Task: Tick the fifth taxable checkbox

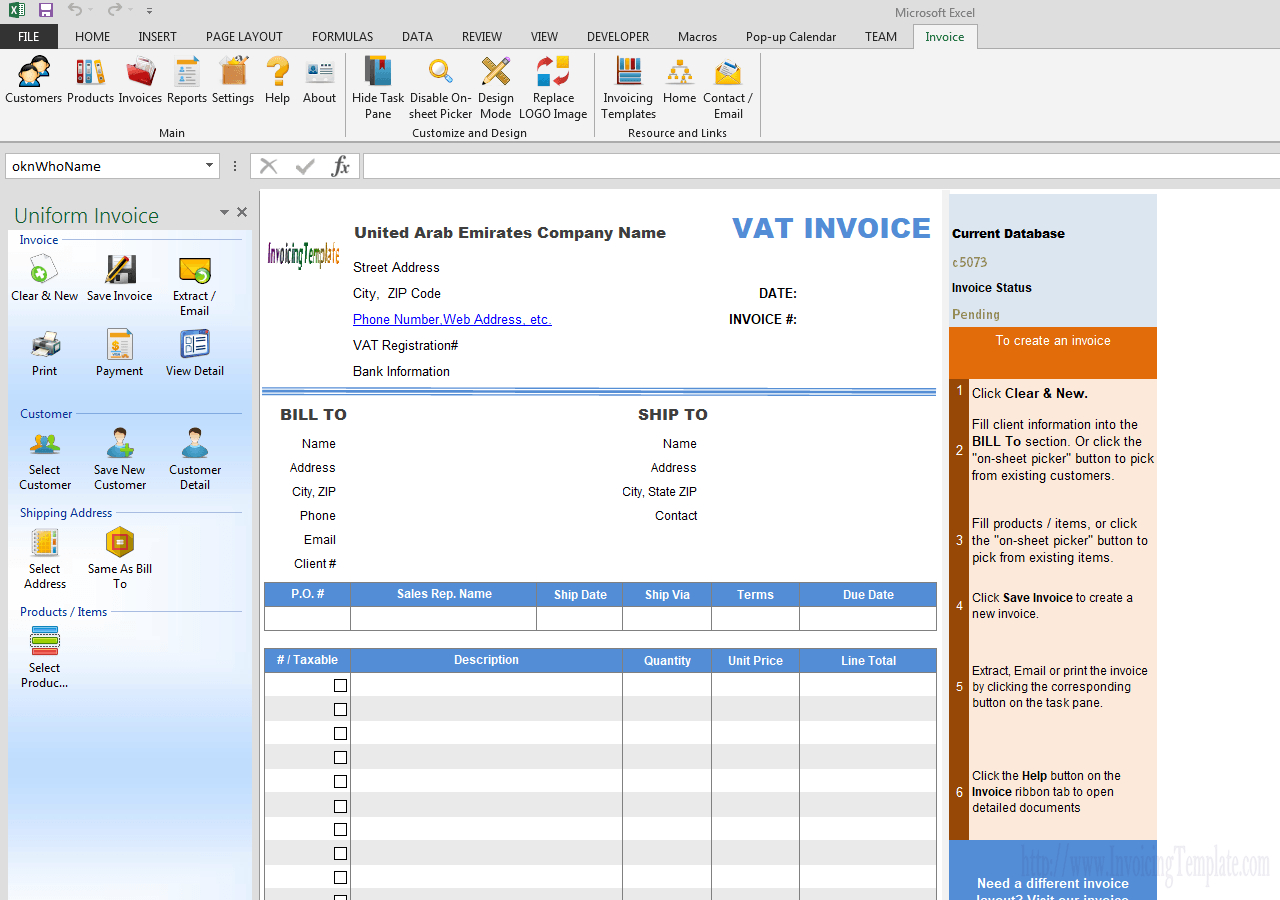Action: [x=340, y=781]
